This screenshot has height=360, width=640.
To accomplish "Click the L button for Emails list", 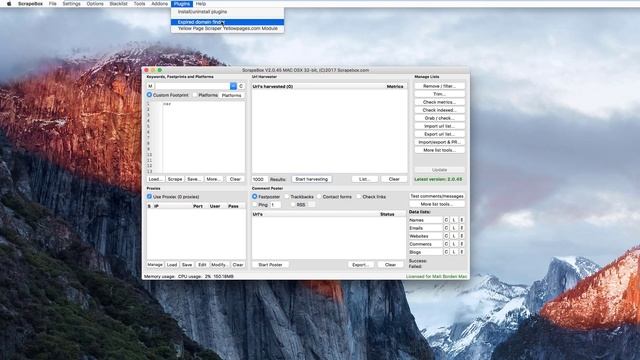I will click(x=454, y=228).
